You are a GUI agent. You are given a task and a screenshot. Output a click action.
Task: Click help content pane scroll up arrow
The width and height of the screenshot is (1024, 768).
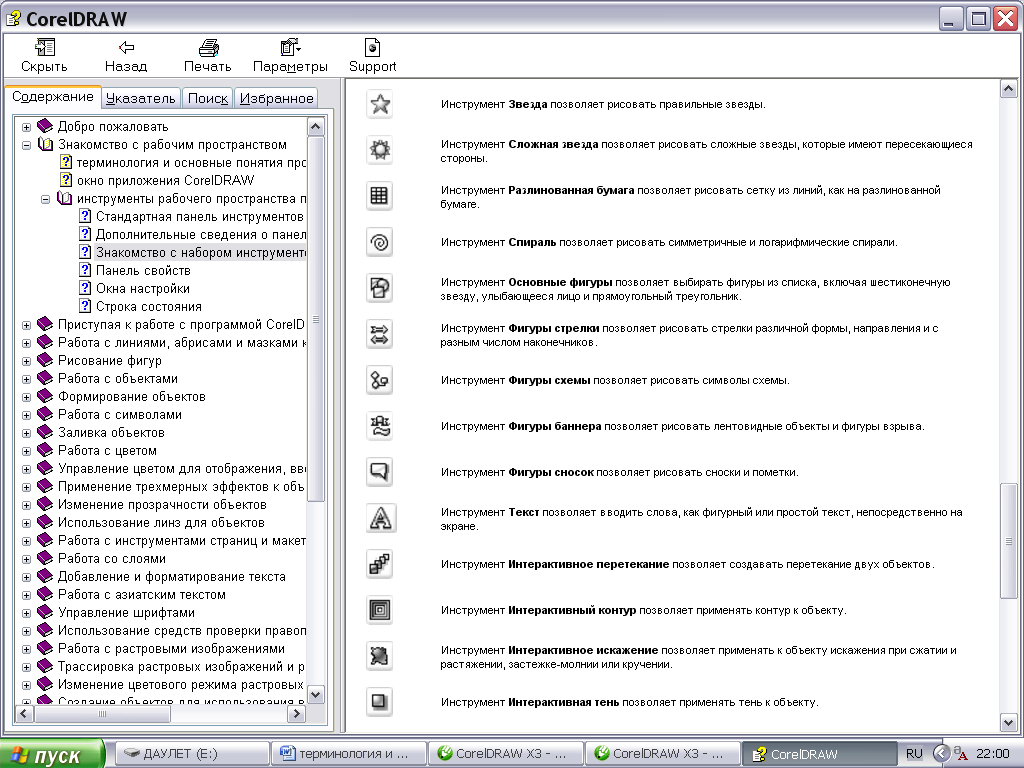click(1008, 89)
